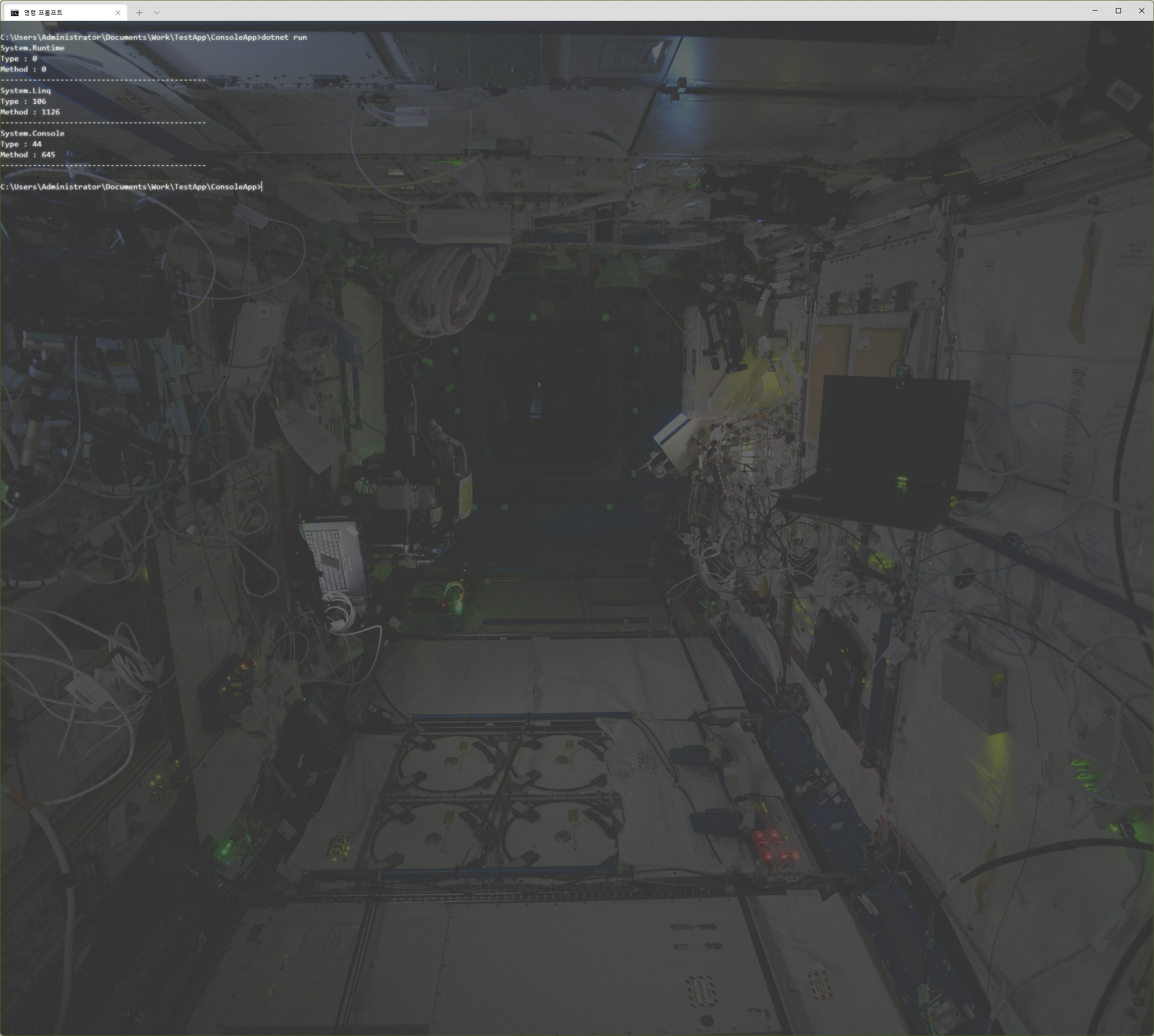Click the 'Type : 106' output line

point(23,101)
